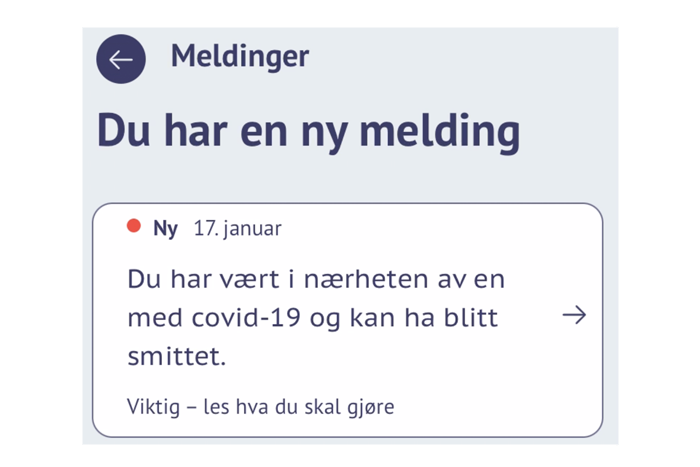Click the date '17. januar'
The height and width of the screenshot is (467, 700).
click(237, 229)
